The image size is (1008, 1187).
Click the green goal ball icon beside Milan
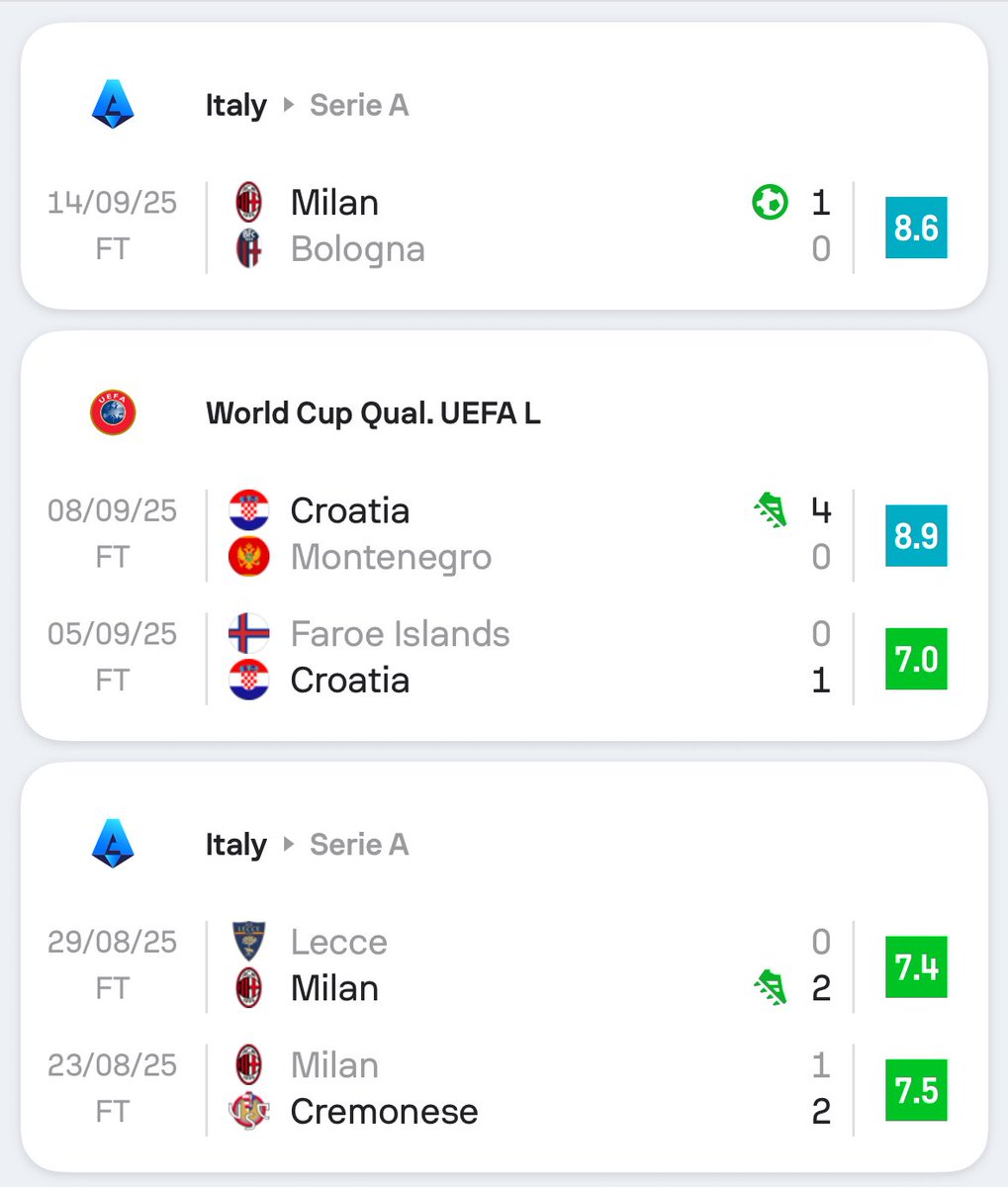point(770,203)
